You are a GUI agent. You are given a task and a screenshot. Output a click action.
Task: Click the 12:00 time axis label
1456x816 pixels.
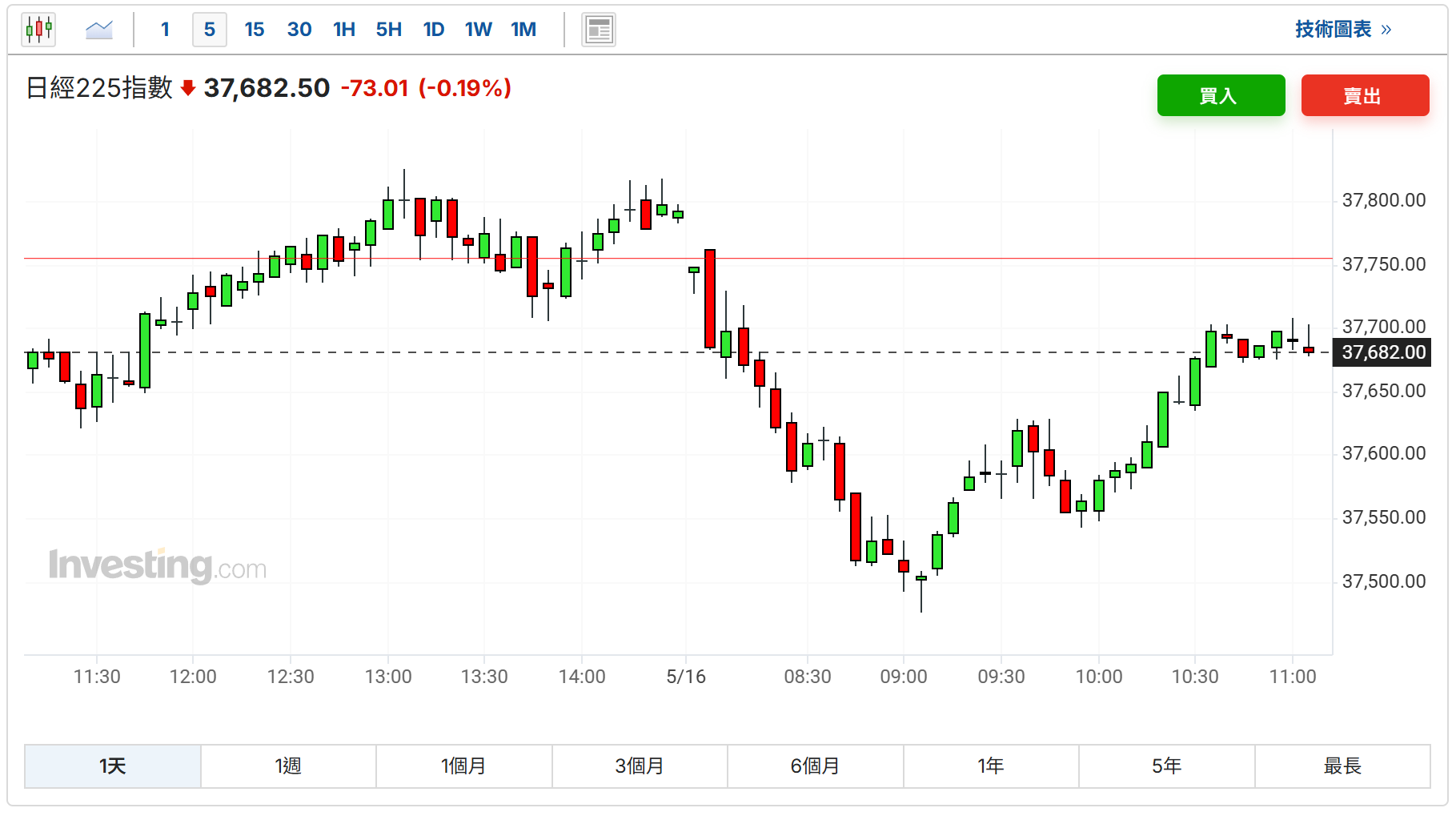tap(193, 677)
